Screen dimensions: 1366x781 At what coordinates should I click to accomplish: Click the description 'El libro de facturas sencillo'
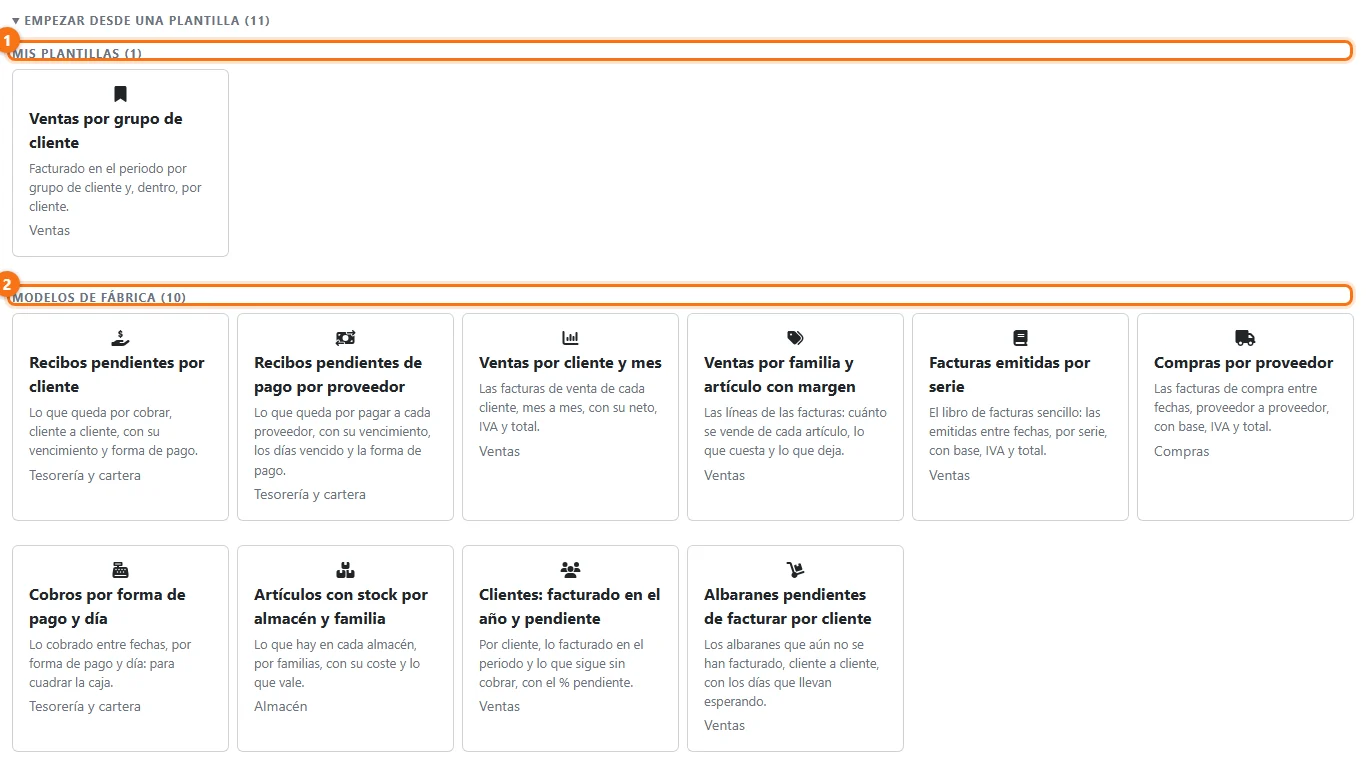[x=1018, y=431]
